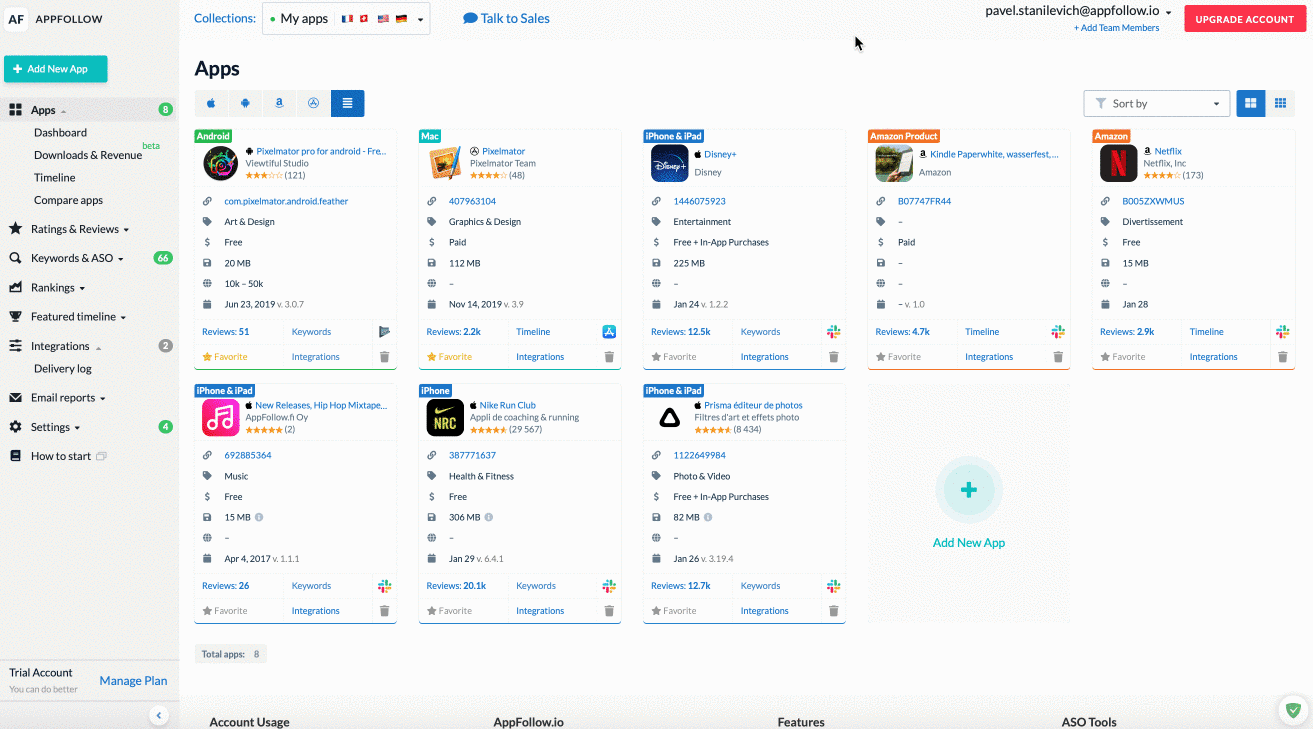Image resolution: width=1313 pixels, height=729 pixels.
Task: Open Compare apps in sidebar
Action: [x=69, y=200]
